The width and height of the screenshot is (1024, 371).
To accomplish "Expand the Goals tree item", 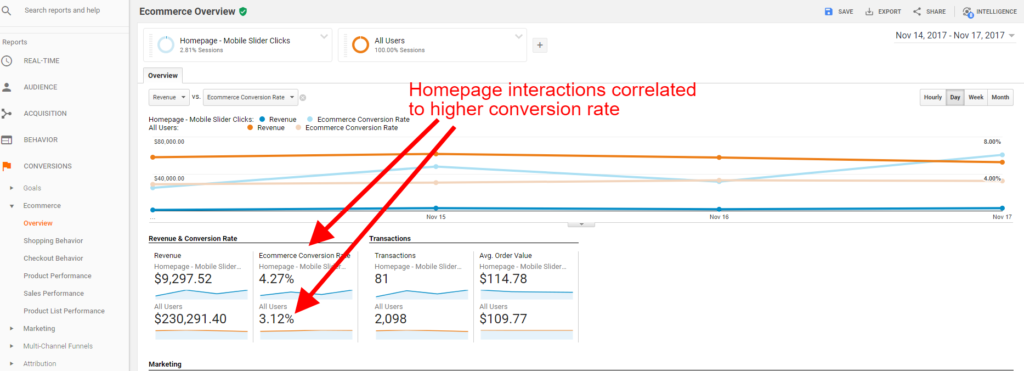I will (x=11, y=188).
